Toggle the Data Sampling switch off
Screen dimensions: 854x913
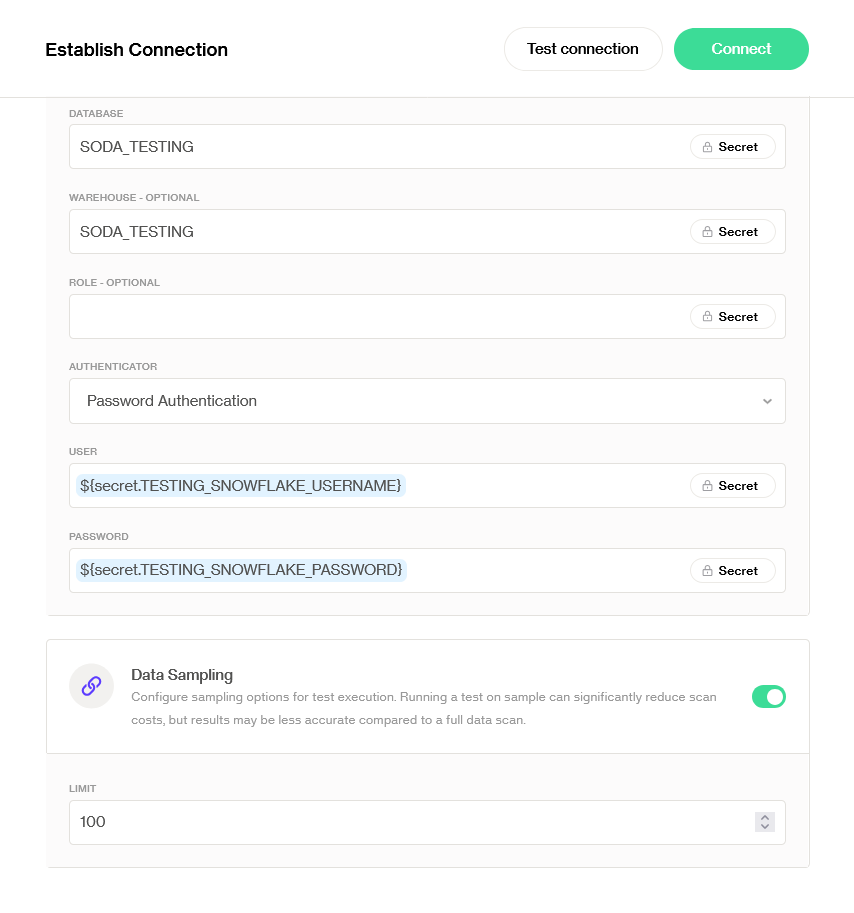coord(768,696)
